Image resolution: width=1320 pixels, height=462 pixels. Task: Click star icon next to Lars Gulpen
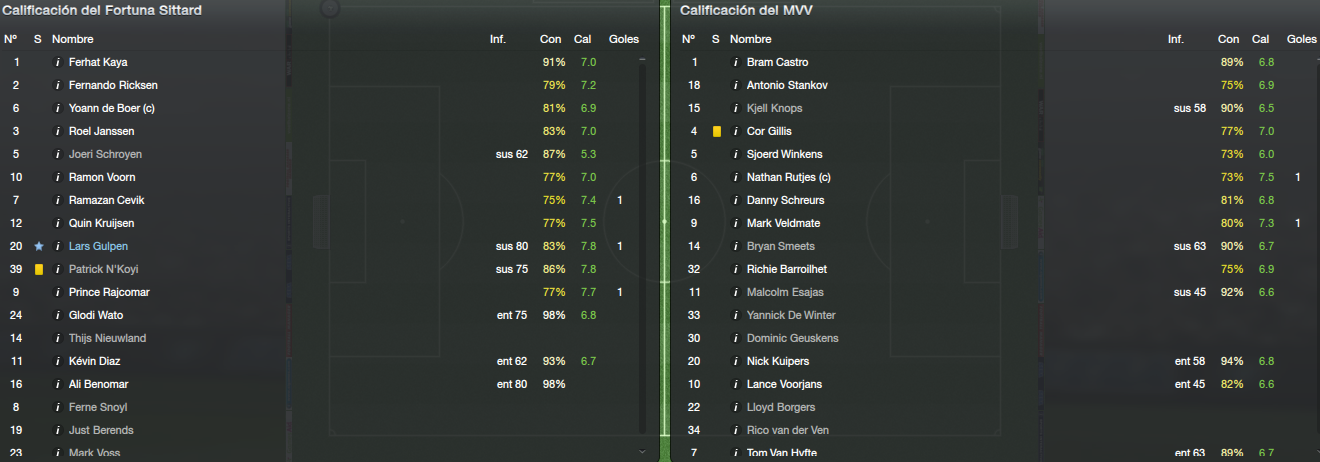click(x=38, y=246)
